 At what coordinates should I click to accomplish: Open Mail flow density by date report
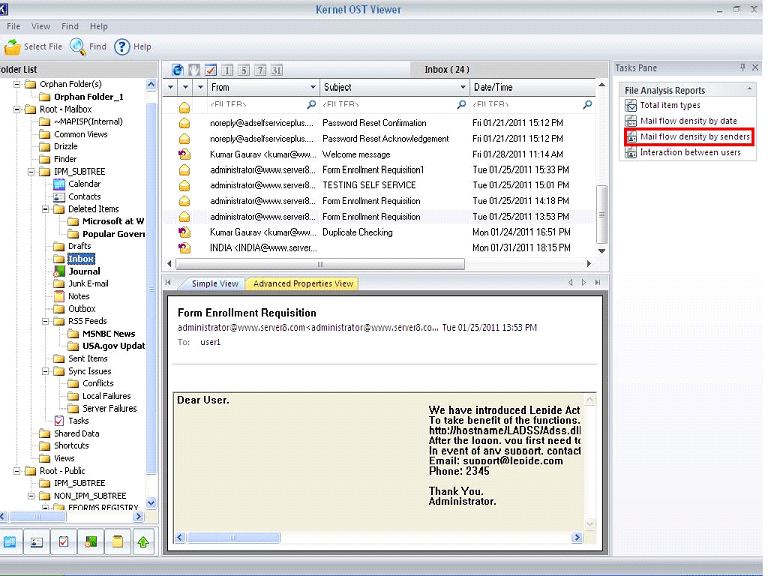pyautogui.click(x=689, y=121)
